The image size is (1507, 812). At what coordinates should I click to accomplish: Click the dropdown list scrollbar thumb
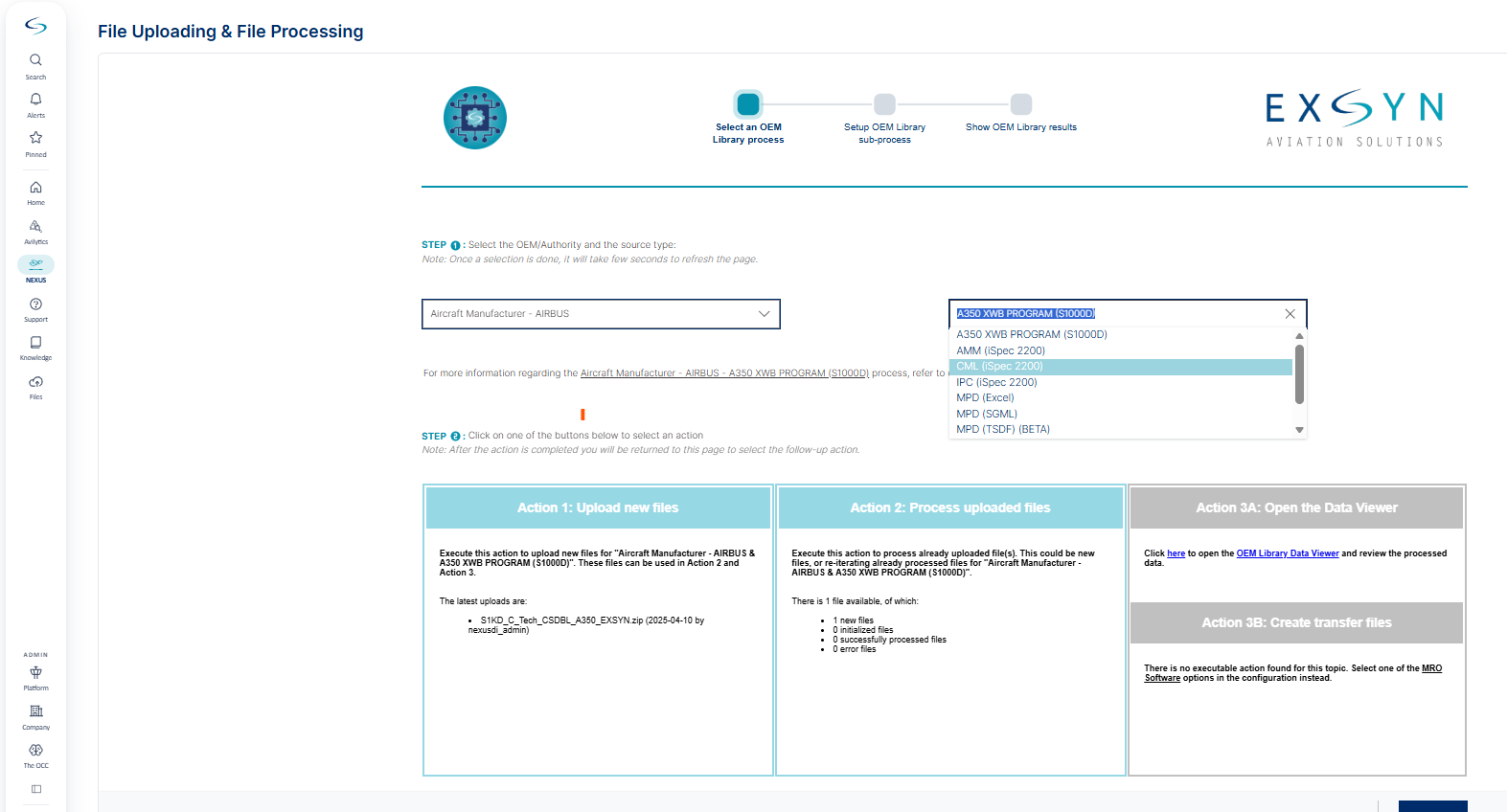(x=1299, y=374)
